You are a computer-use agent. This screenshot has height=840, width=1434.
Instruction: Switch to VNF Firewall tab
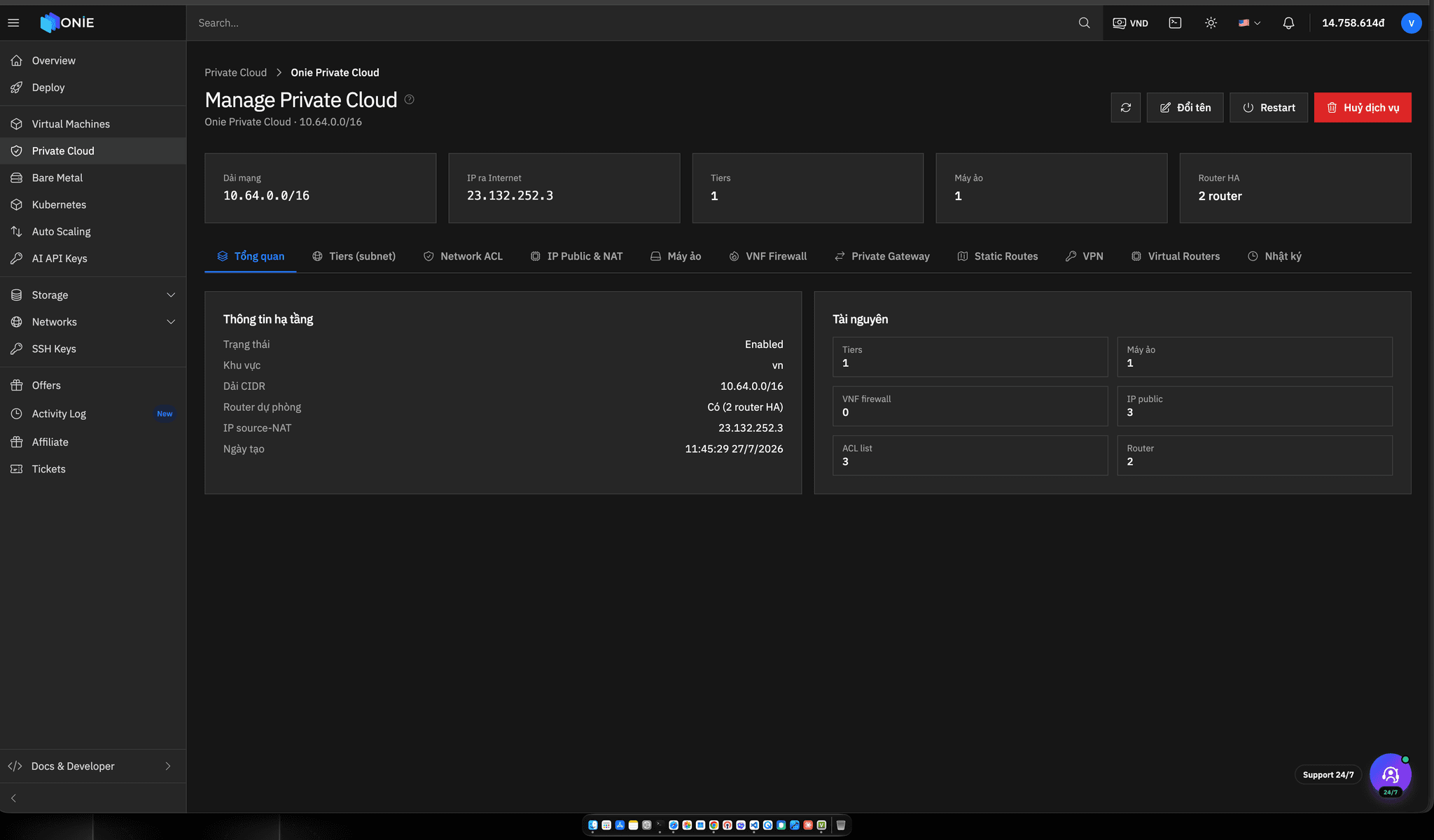[767, 256]
